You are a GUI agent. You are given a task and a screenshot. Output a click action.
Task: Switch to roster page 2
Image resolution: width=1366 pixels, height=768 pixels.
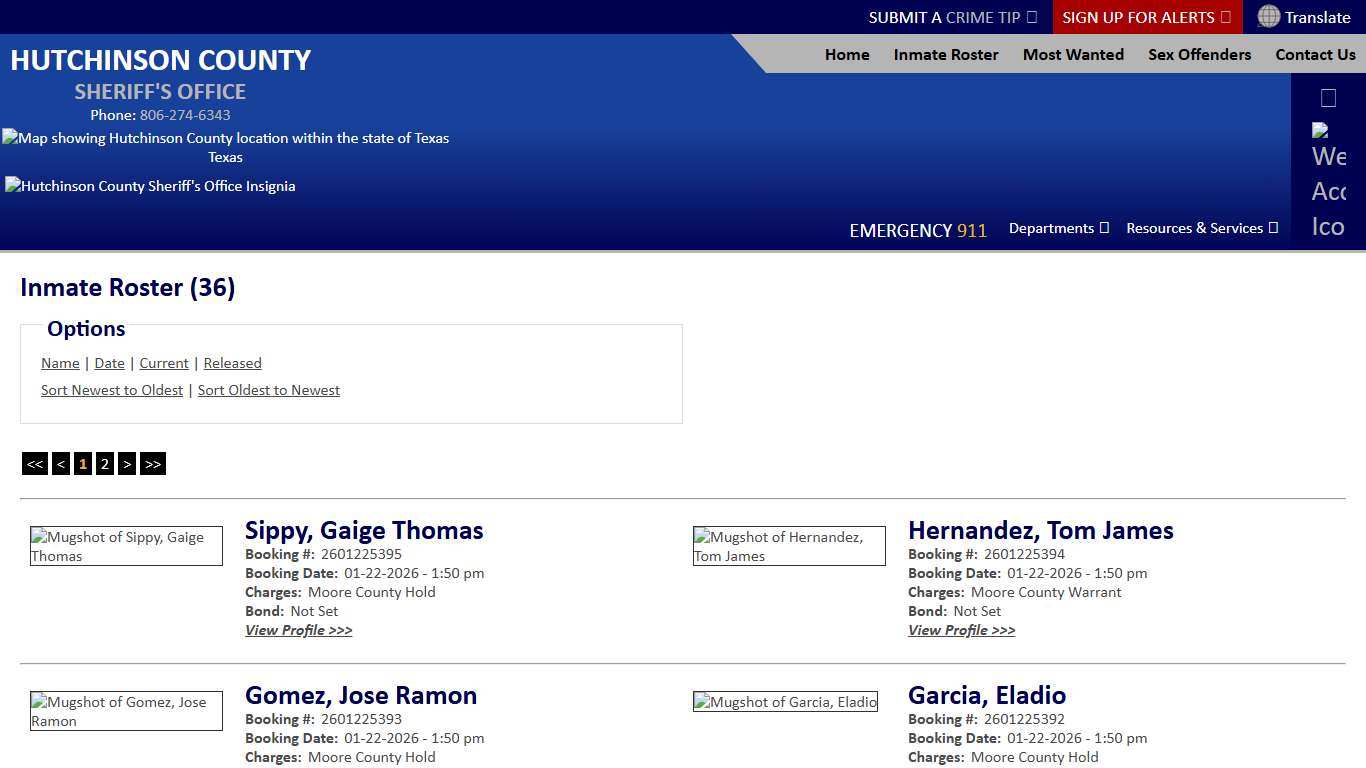tap(105, 463)
